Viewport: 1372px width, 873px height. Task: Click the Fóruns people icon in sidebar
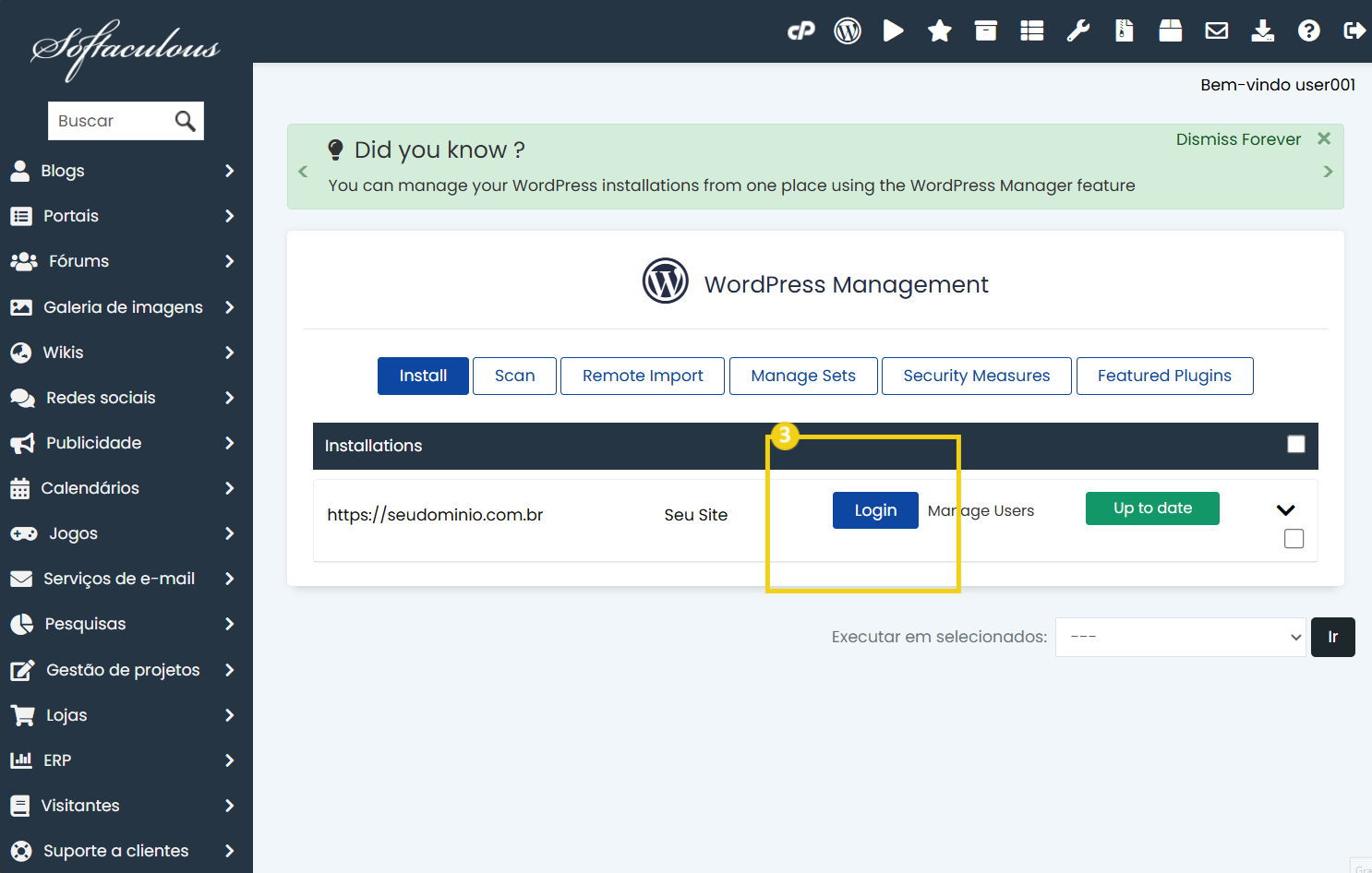click(24, 261)
